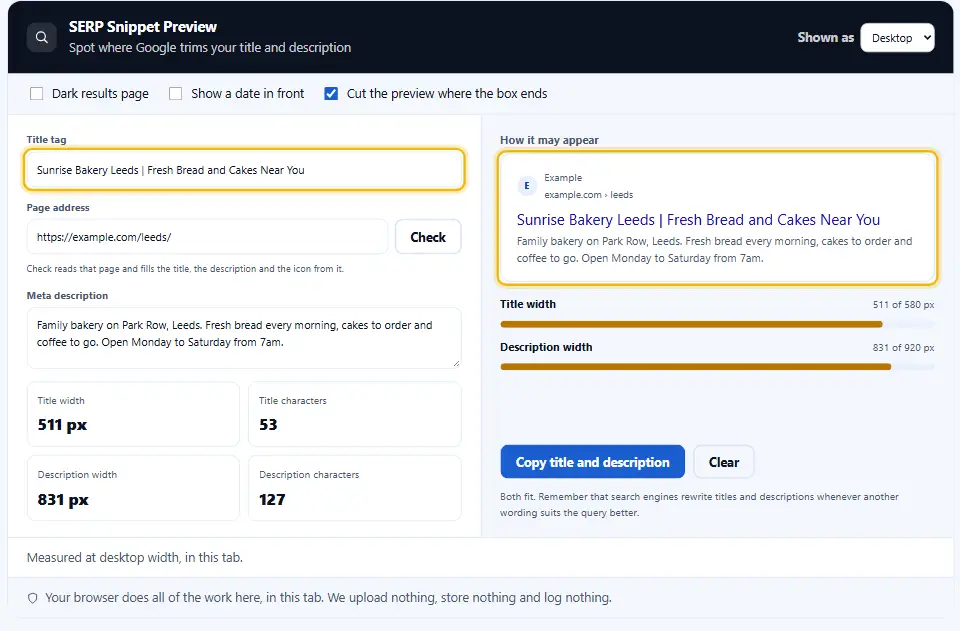960x631 pixels.
Task: Click the Description width progress bar
Action: pos(717,367)
